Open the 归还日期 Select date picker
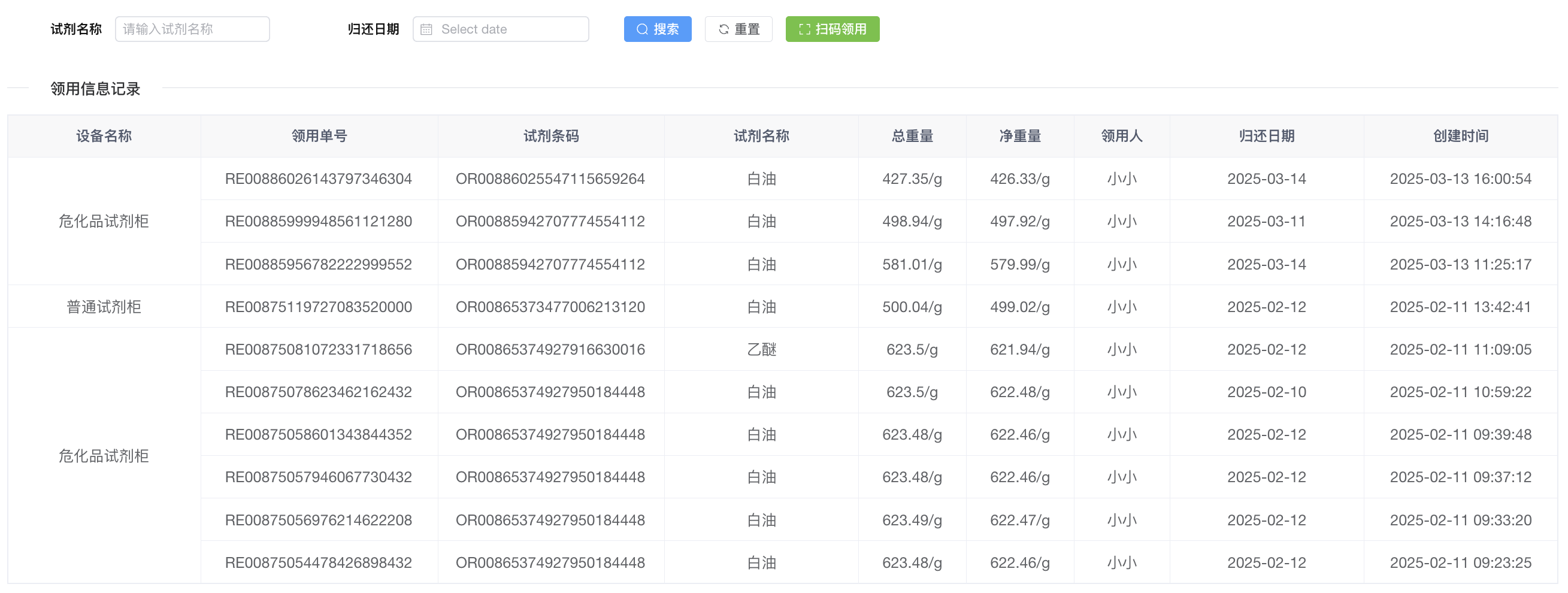The image size is (1568, 593). click(500, 29)
